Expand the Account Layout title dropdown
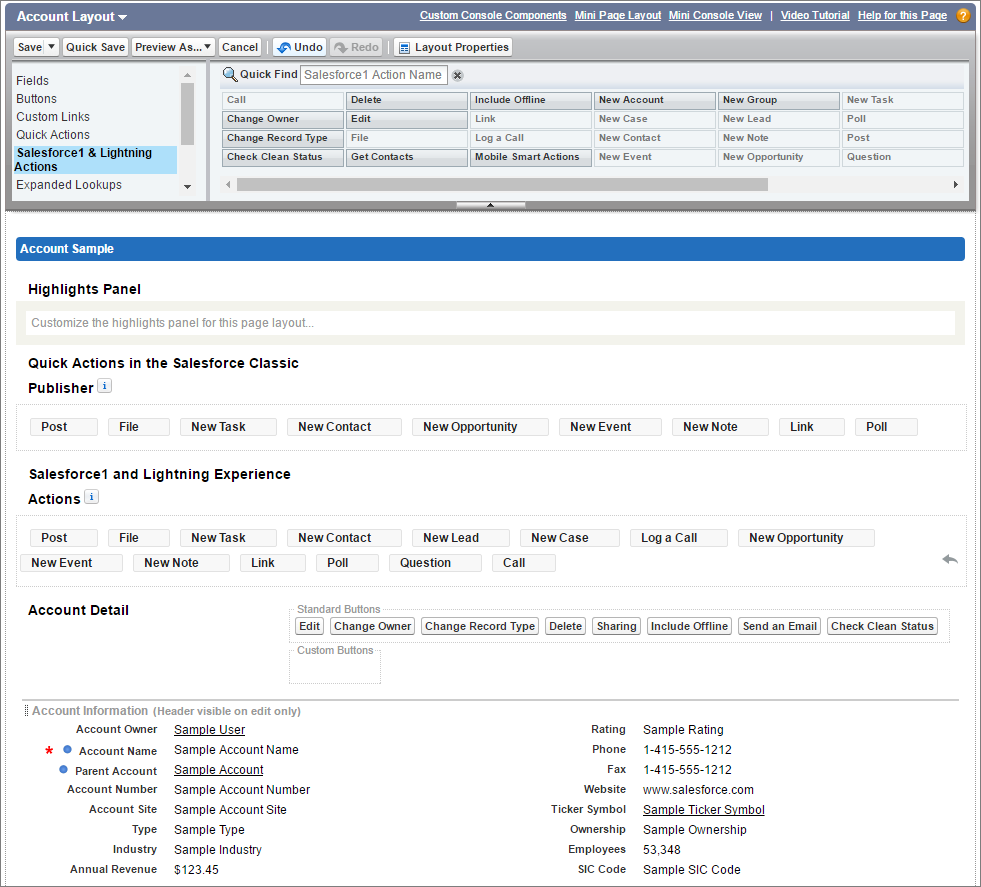The width and height of the screenshot is (981, 887). pyautogui.click(x=123, y=18)
